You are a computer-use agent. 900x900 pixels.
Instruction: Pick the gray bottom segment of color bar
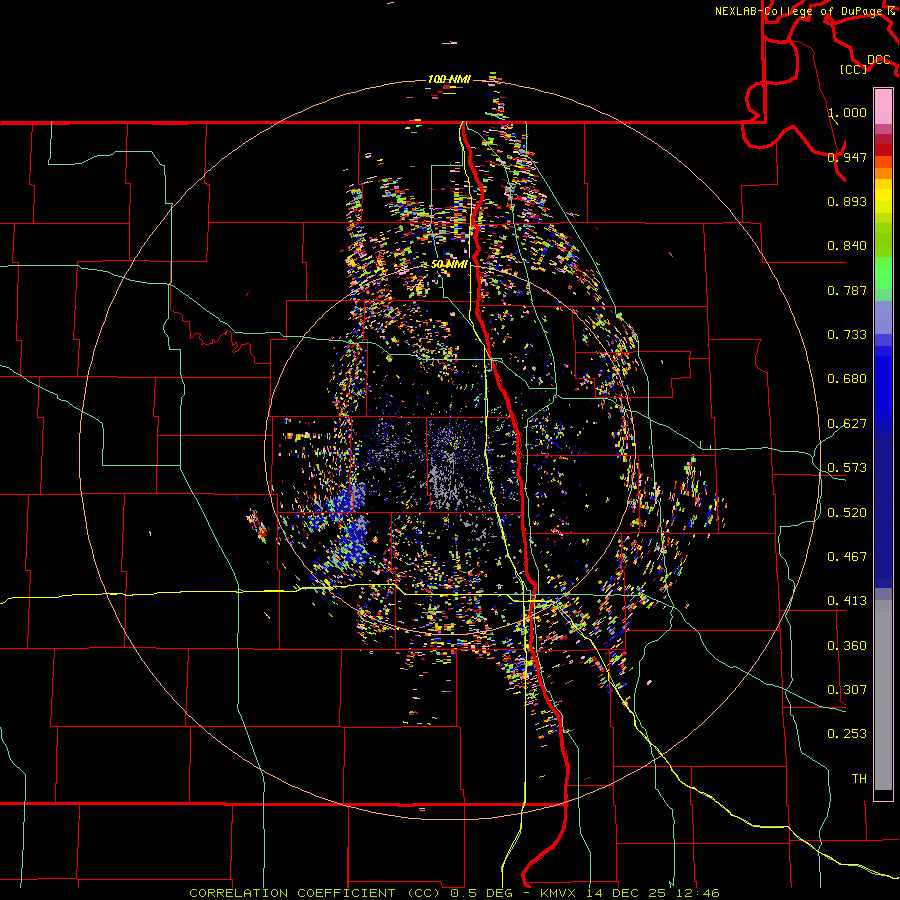[883, 695]
